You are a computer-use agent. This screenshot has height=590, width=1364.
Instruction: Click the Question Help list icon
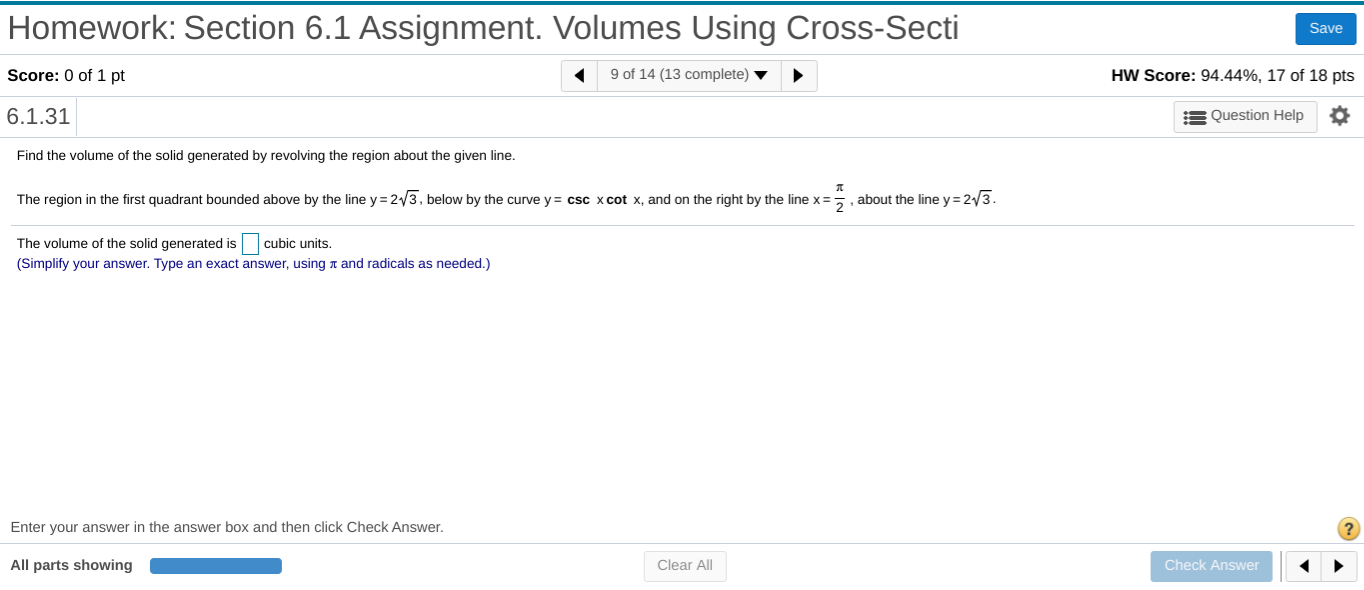(x=1194, y=116)
